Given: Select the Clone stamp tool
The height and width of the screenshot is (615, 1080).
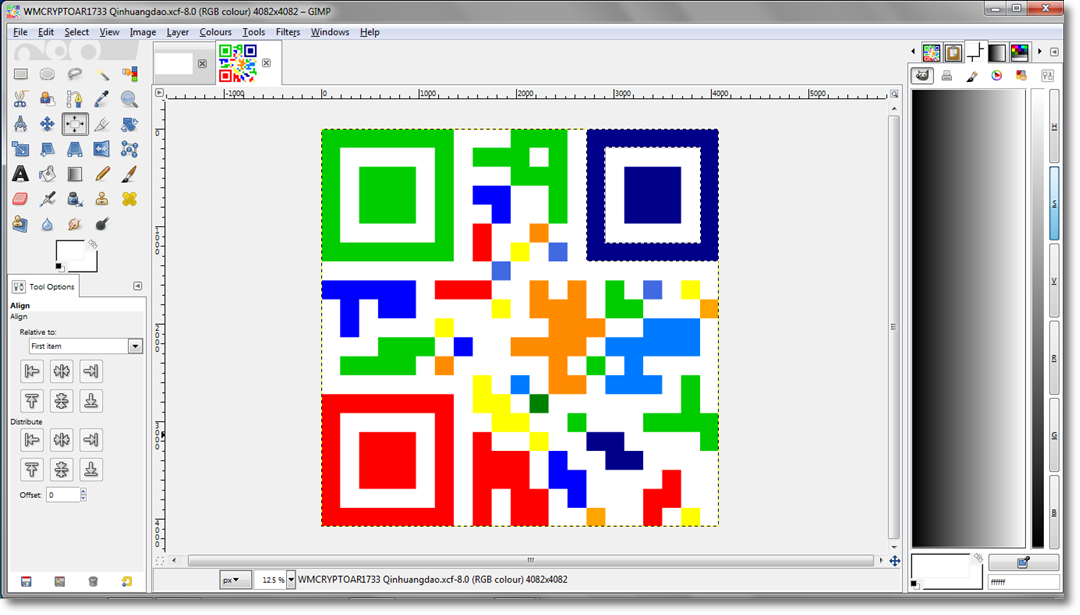Looking at the screenshot, I should coord(102,199).
